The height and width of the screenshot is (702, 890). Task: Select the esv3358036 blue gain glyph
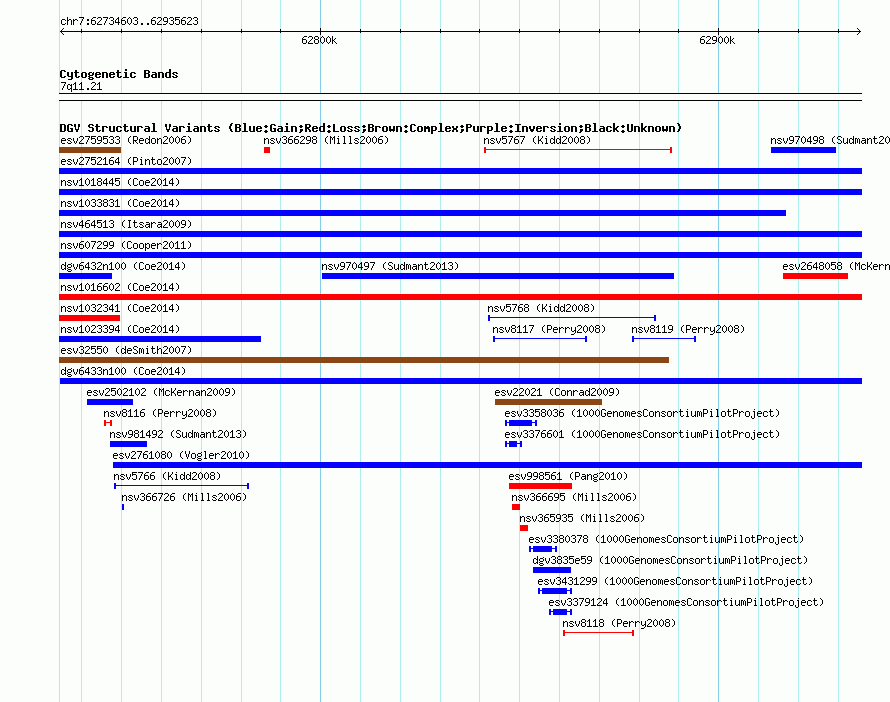coord(521,423)
